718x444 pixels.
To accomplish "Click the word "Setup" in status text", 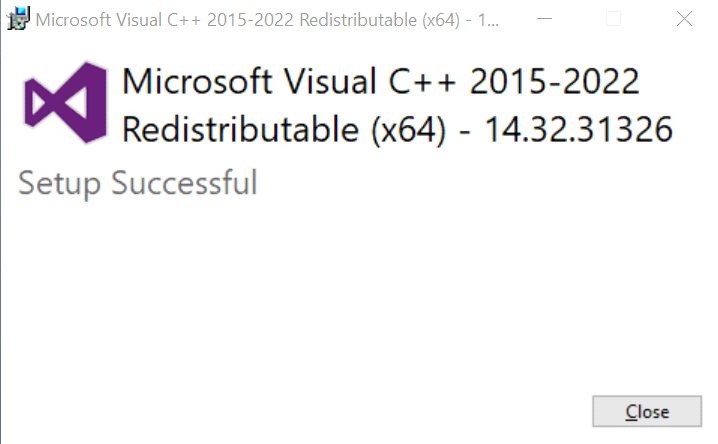I will 61,183.
